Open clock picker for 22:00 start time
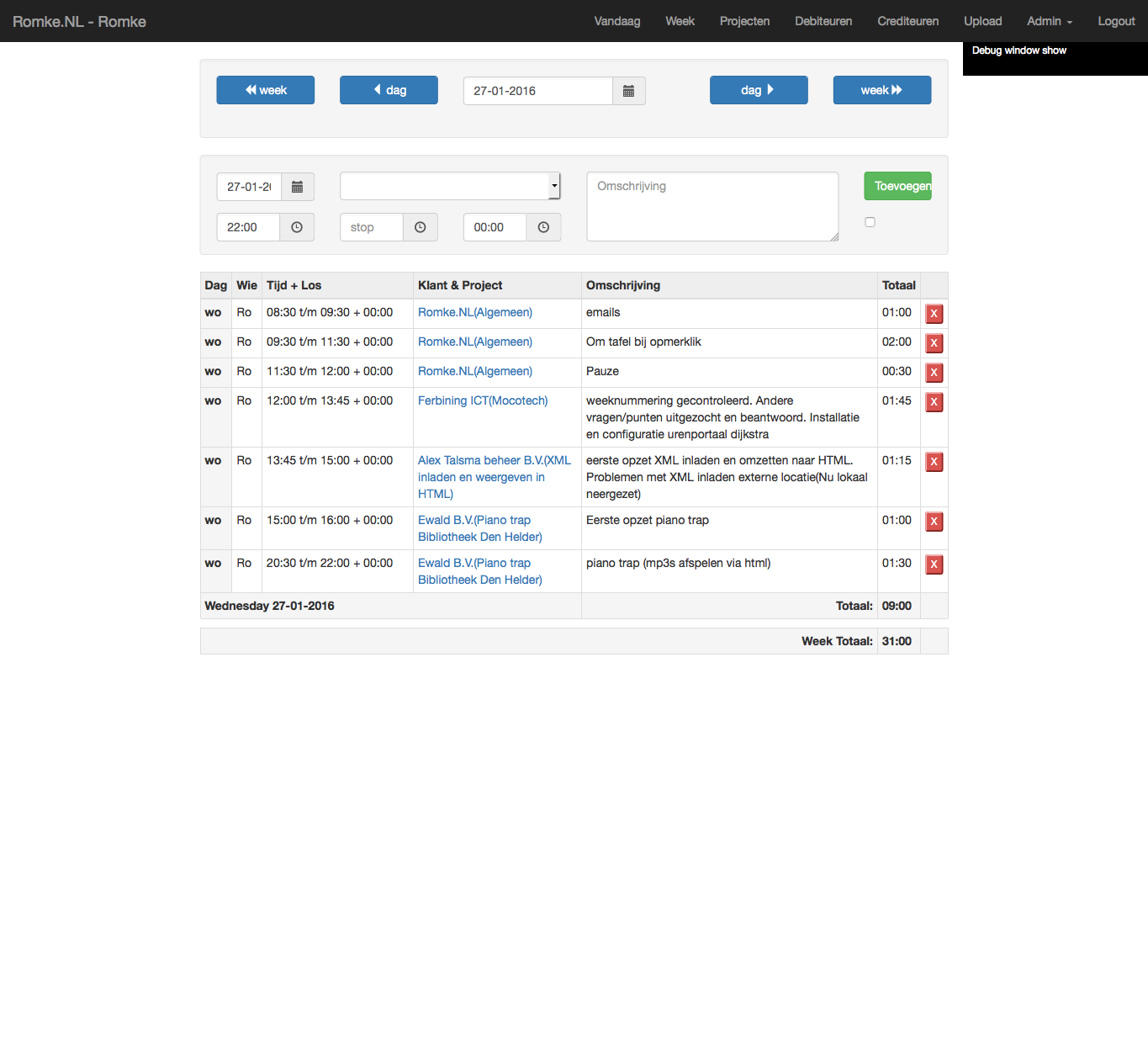1148x1039 pixels. click(297, 227)
